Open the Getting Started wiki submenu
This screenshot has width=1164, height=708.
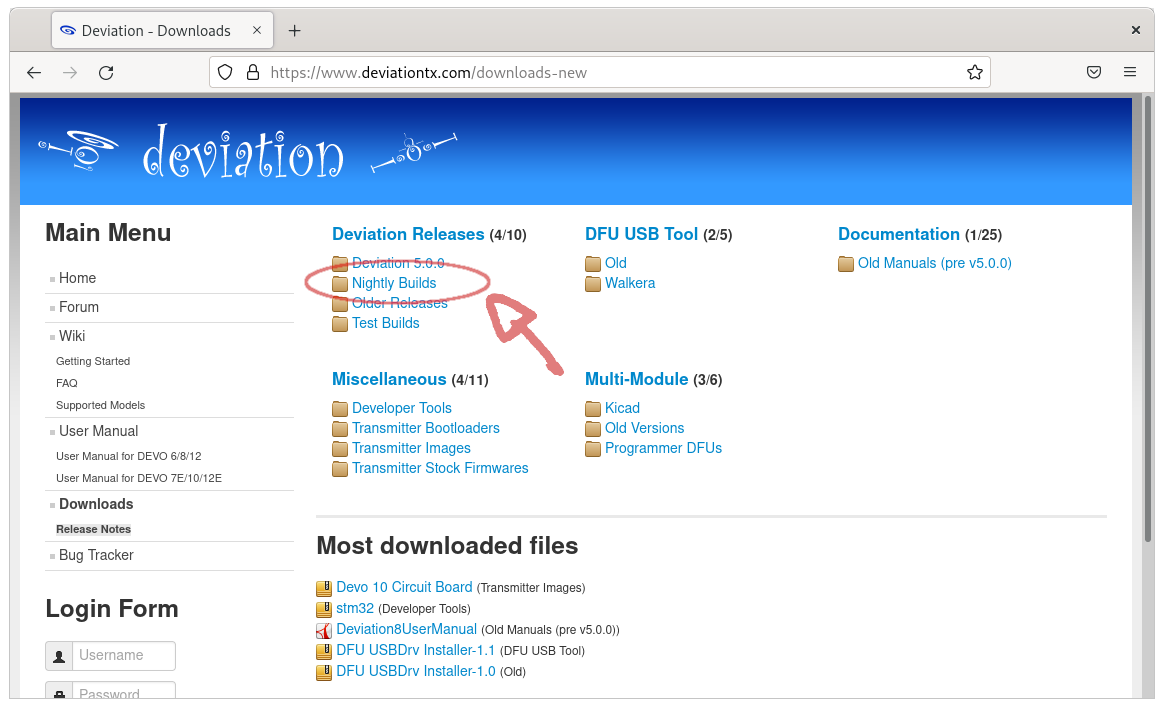point(93,361)
